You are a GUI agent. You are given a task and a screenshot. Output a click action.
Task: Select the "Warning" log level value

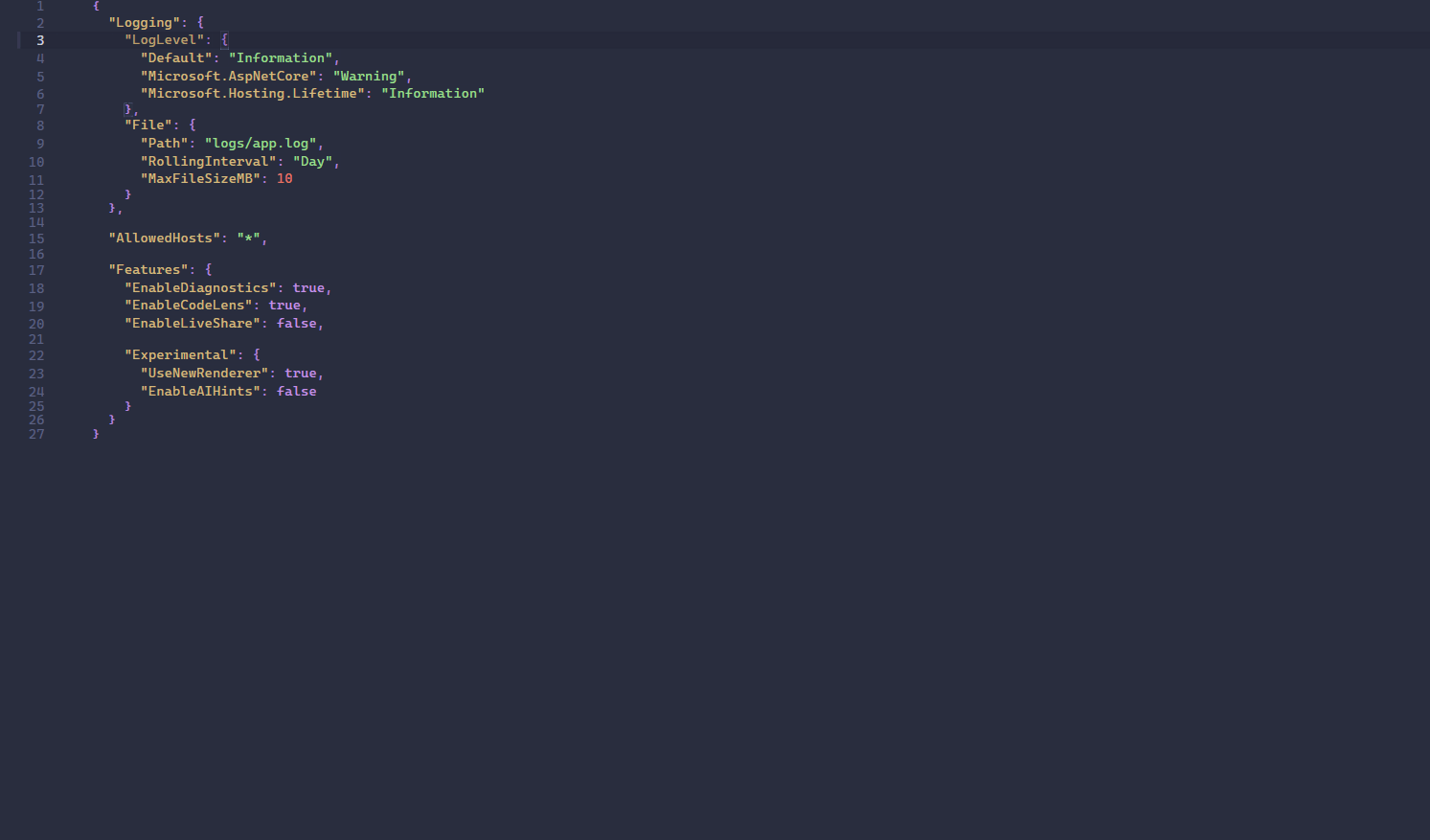[369, 76]
